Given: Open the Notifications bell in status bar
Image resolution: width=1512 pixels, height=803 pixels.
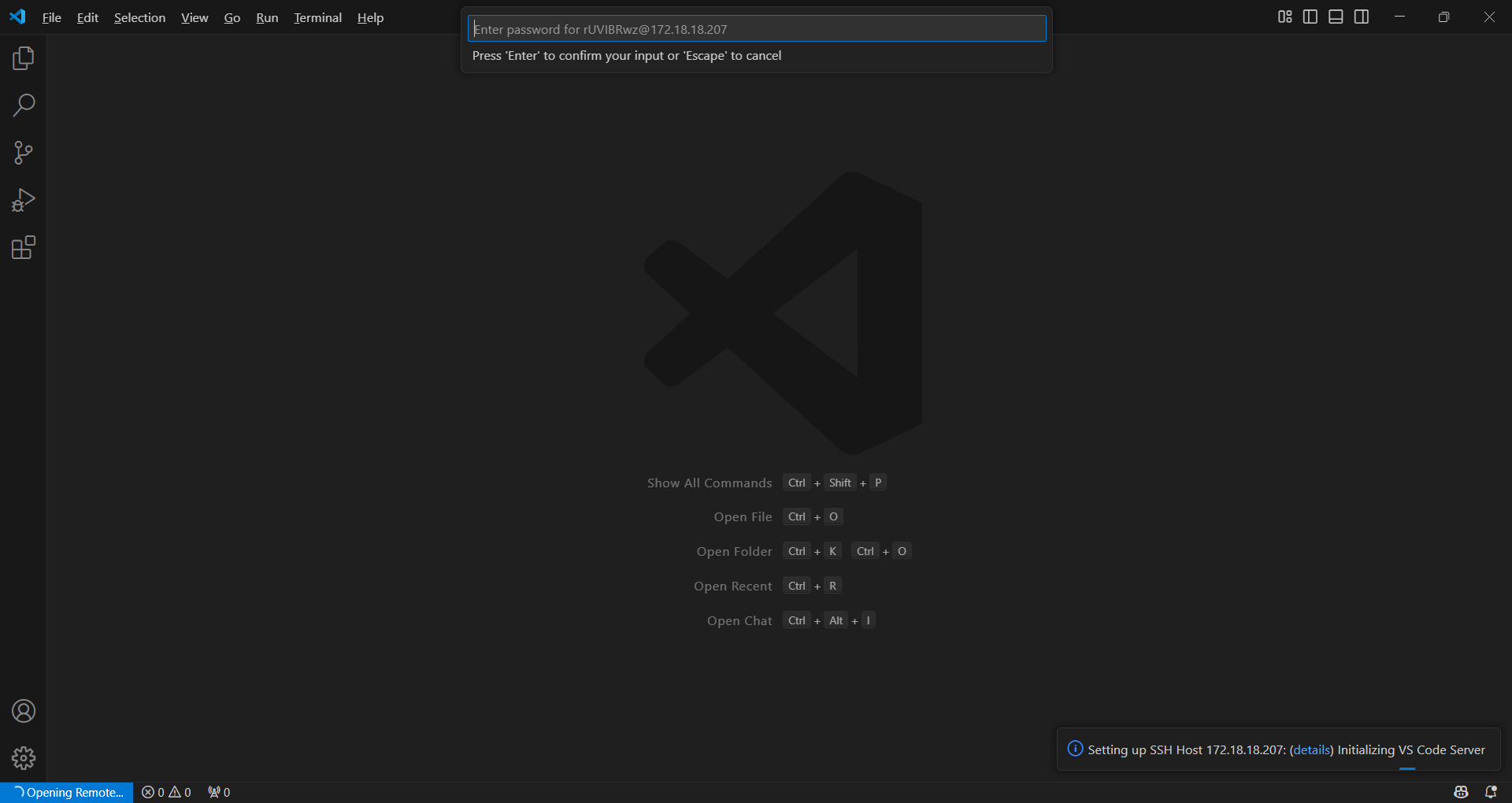Looking at the screenshot, I should [x=1491, y=792].
